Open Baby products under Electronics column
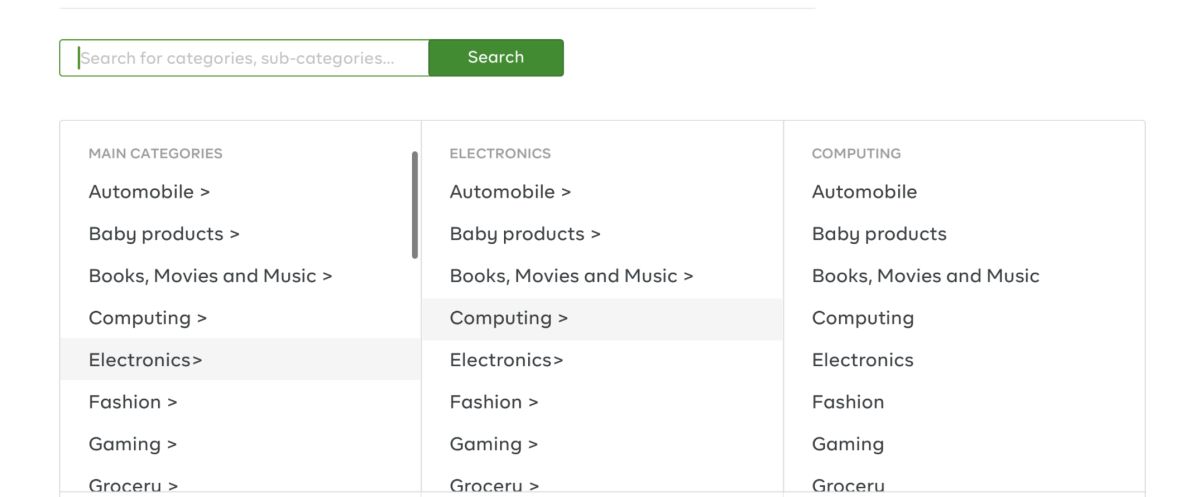This screenshot has height=497, width=1200. (x=525, y=234)
